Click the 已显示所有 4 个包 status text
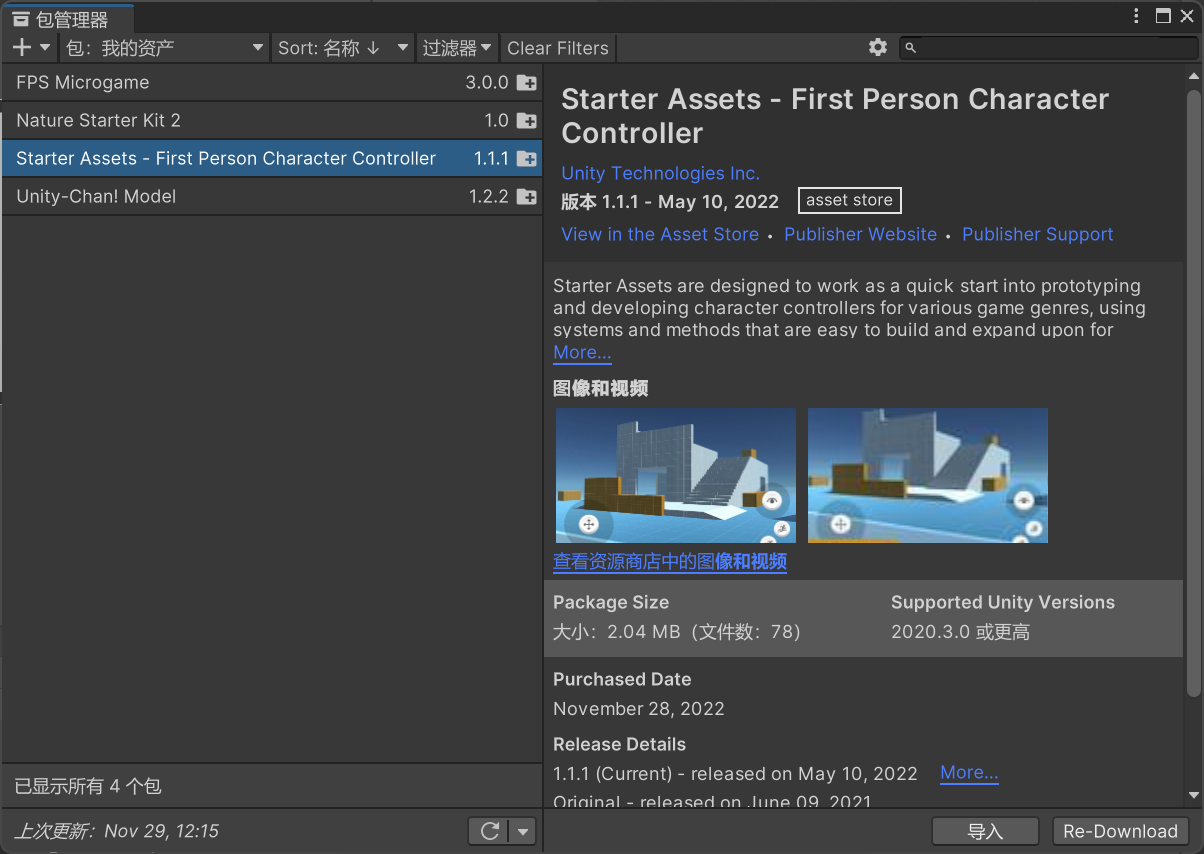The image size is (1204, 854). [88, 787]
